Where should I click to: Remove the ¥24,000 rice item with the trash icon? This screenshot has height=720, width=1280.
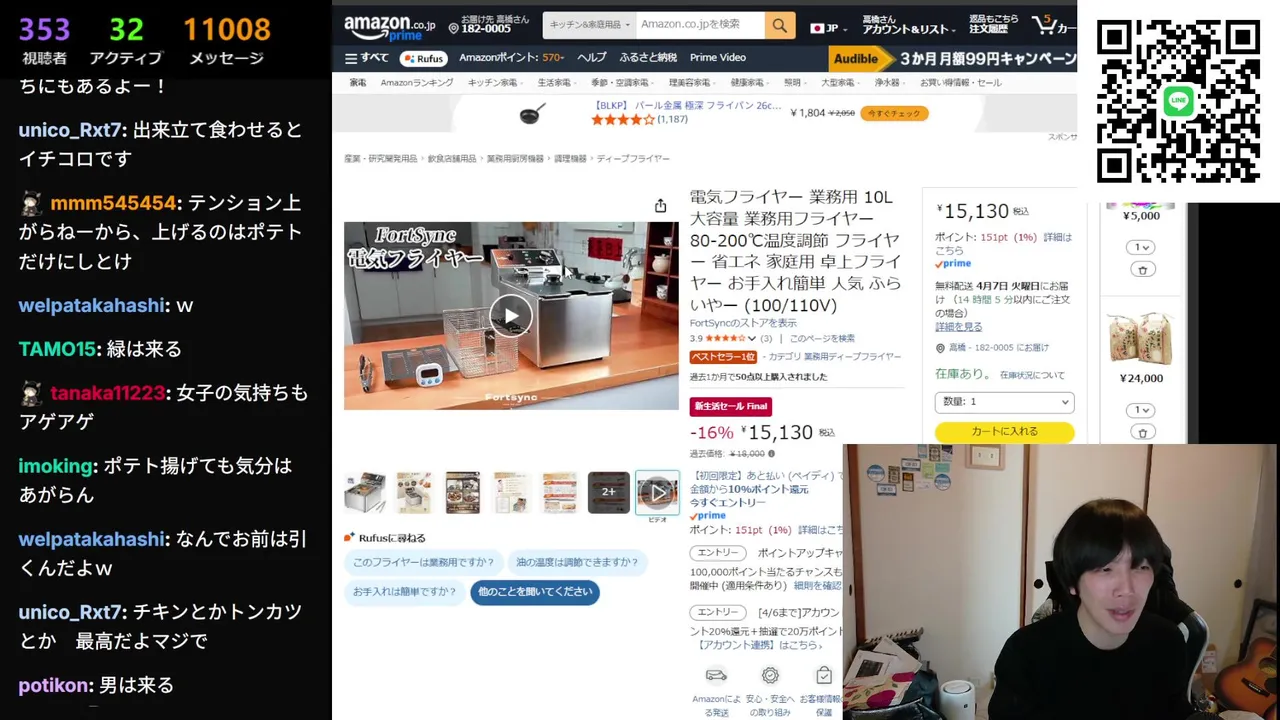pyautogui.click(x=1142, y=432)
